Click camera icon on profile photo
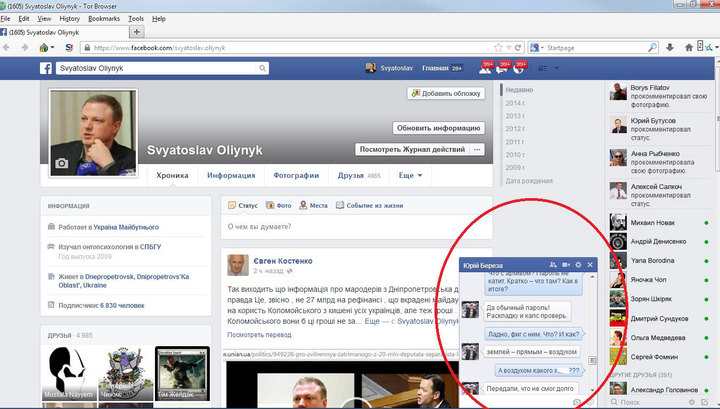This screenshot has height=409, width=720. click(x=62, y=163)
